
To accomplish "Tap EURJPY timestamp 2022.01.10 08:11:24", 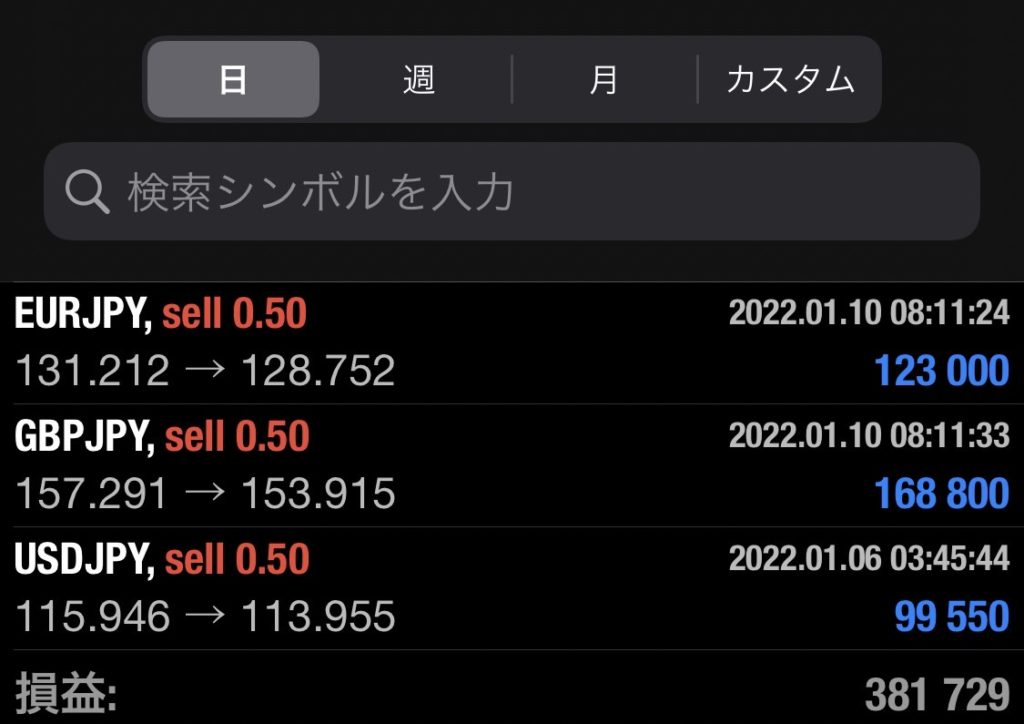I will point(868,314).
